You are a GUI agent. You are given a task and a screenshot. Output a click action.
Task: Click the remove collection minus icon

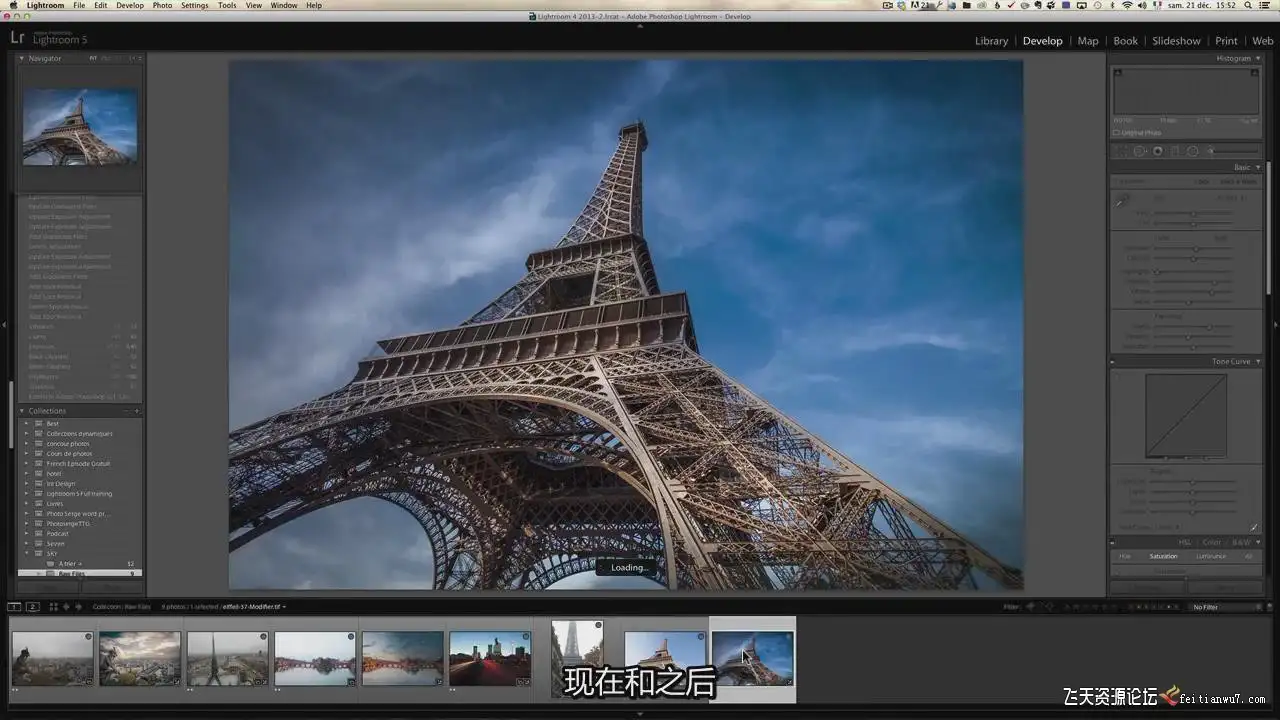tap(126, 411)
